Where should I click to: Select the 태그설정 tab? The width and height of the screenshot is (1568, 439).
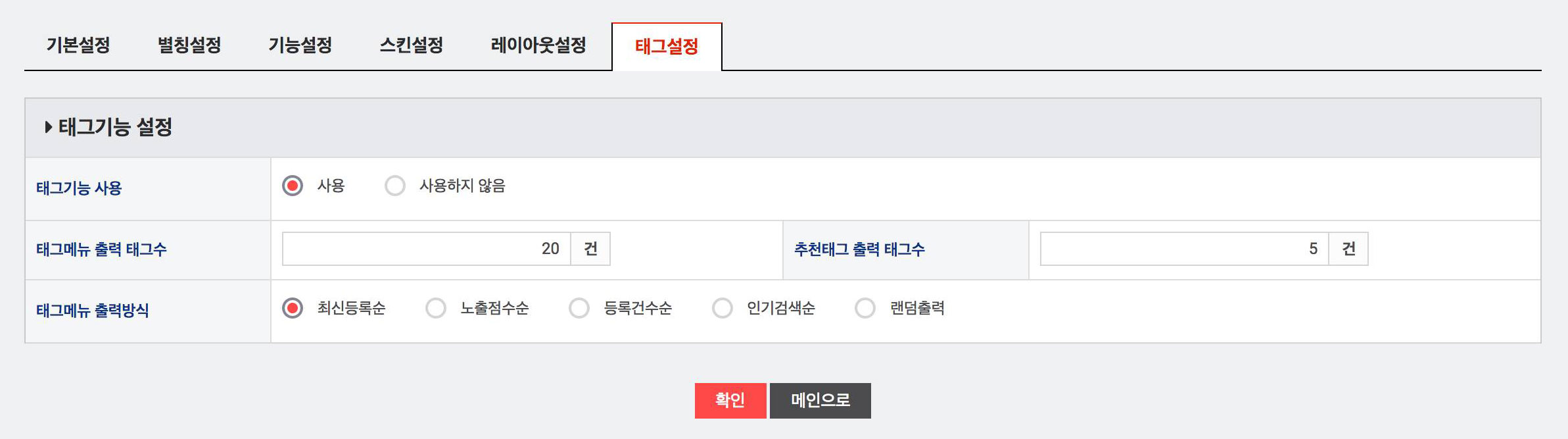(667, 46)
